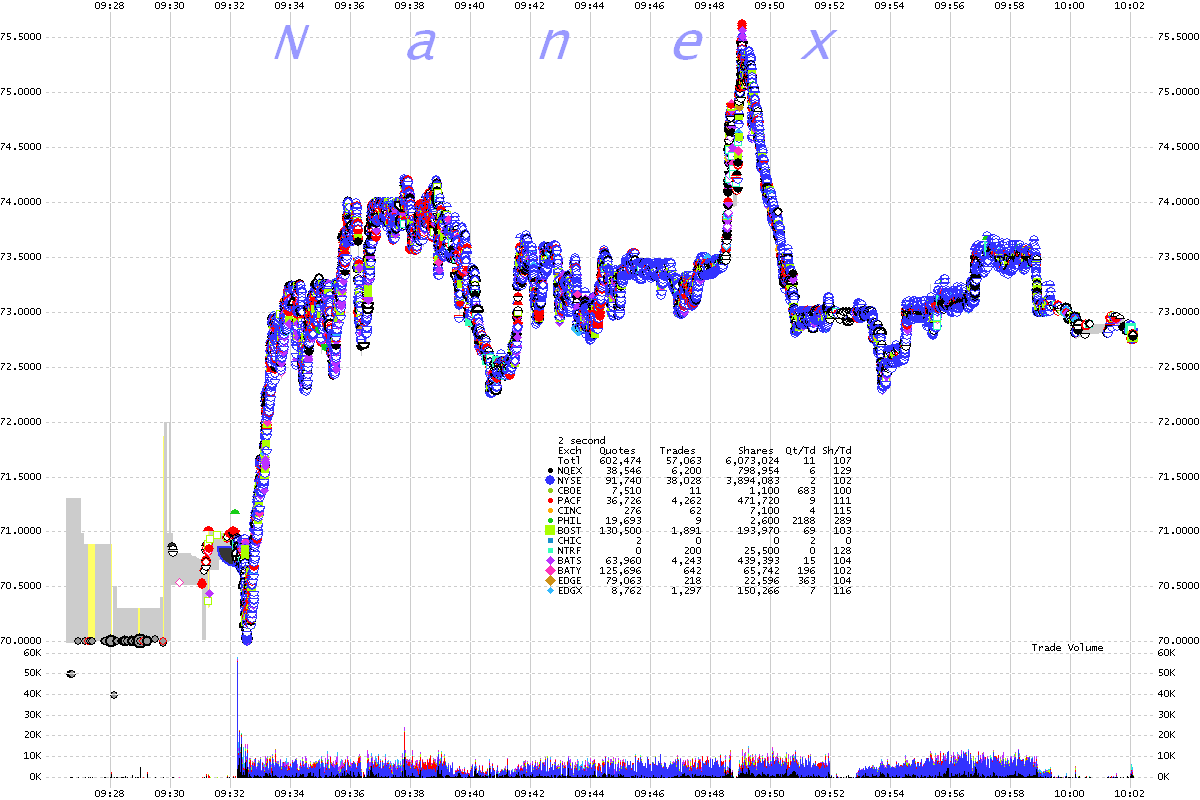The height and width of the screenshot is (800, 1200).
Task: Click the blue CHIC legend square
Action: [x=549, y=540]
